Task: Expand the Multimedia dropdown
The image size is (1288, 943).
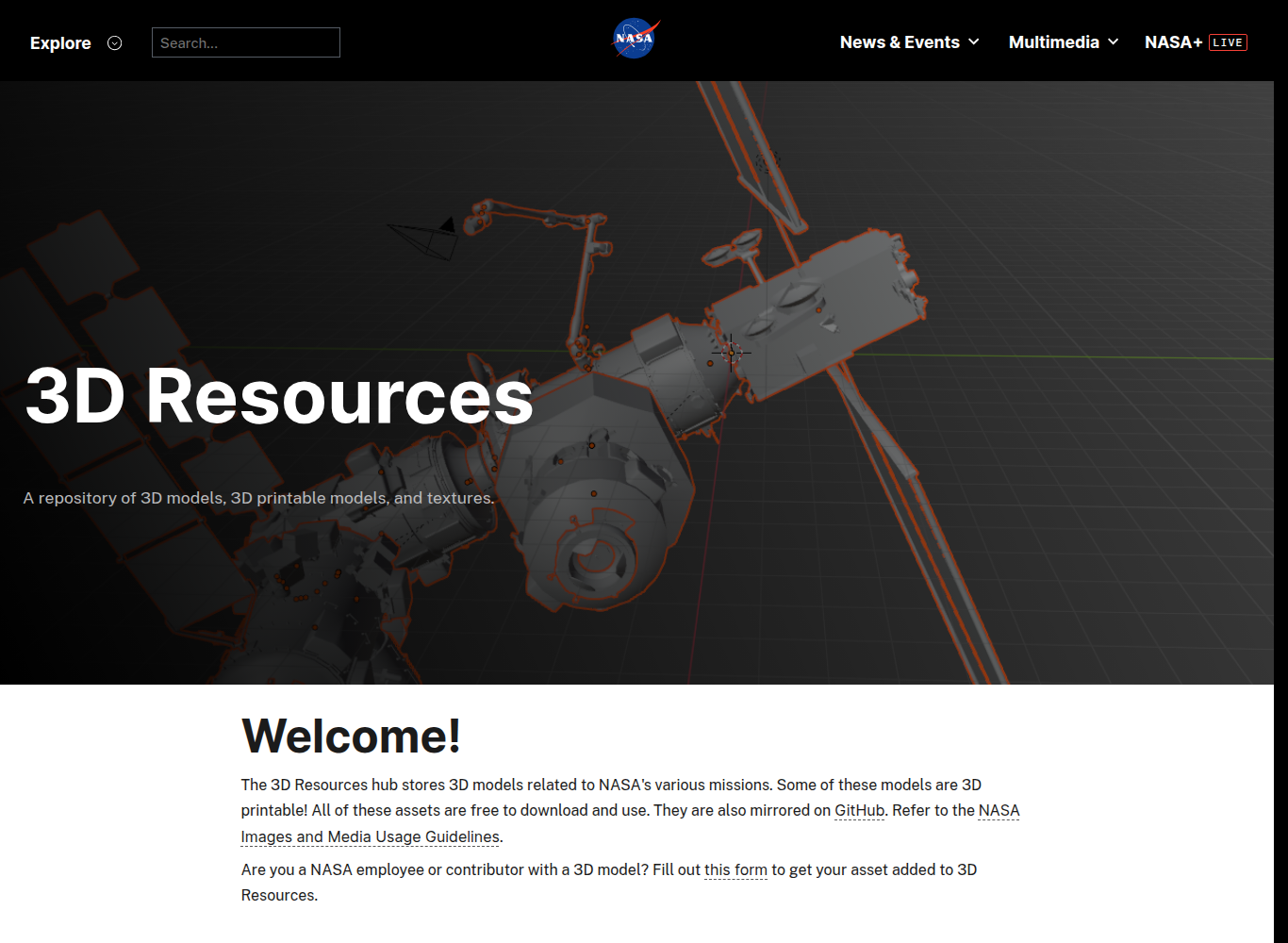Action: pyautogui.click(x=1064, y=42)
